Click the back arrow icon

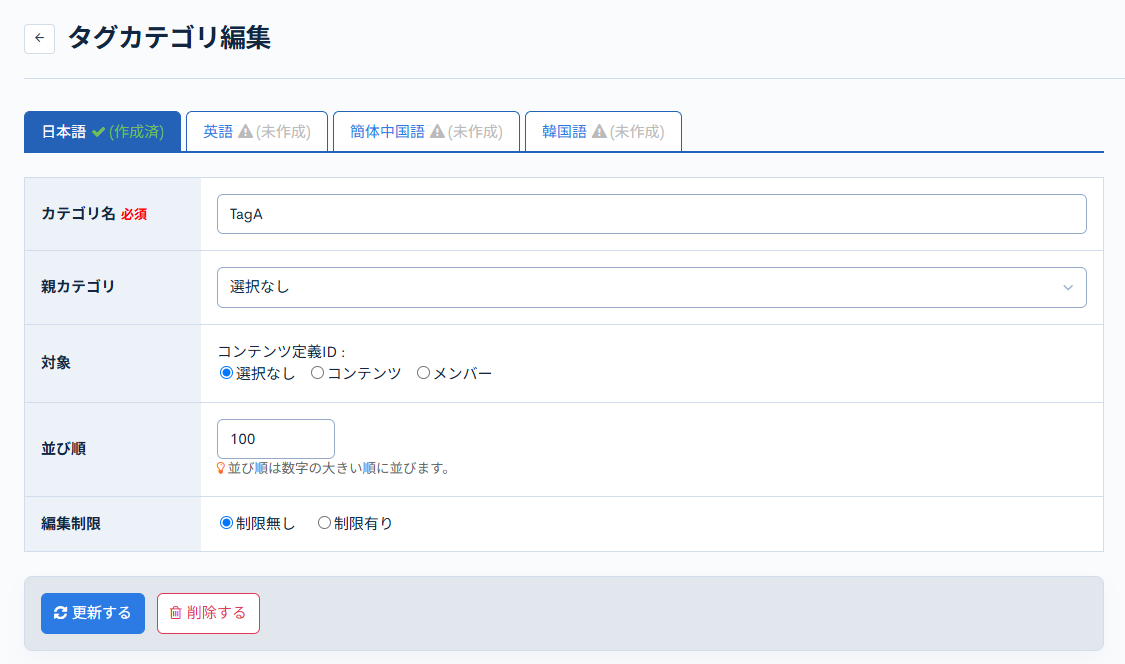click(x=39, y=38)
